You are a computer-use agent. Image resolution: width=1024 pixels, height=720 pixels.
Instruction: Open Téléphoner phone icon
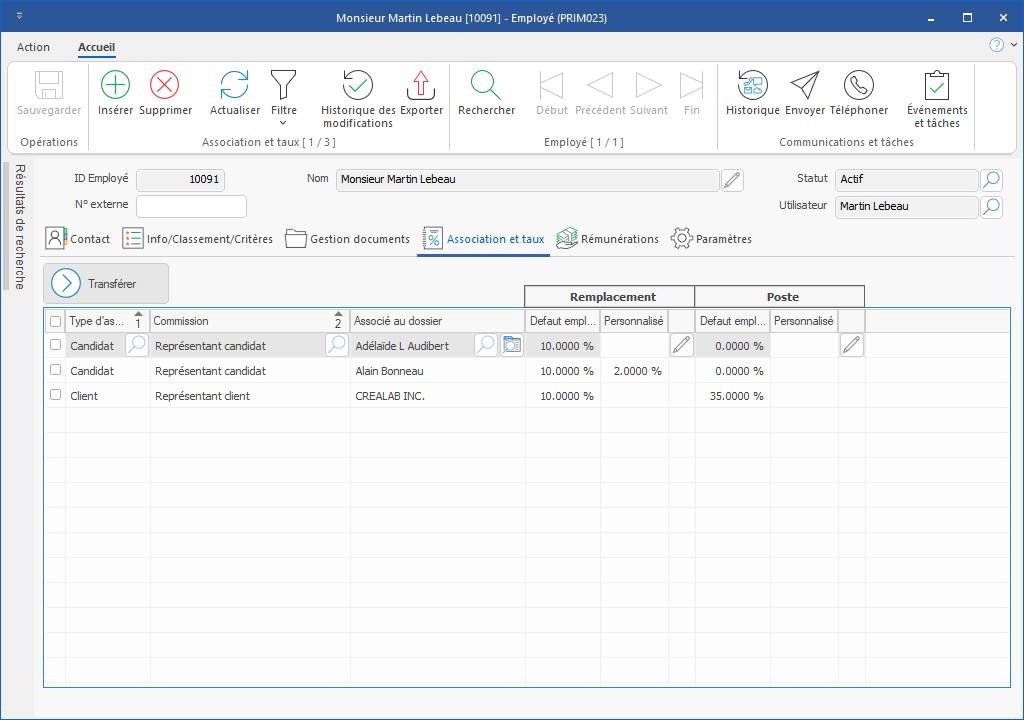[x=858, y=86]
